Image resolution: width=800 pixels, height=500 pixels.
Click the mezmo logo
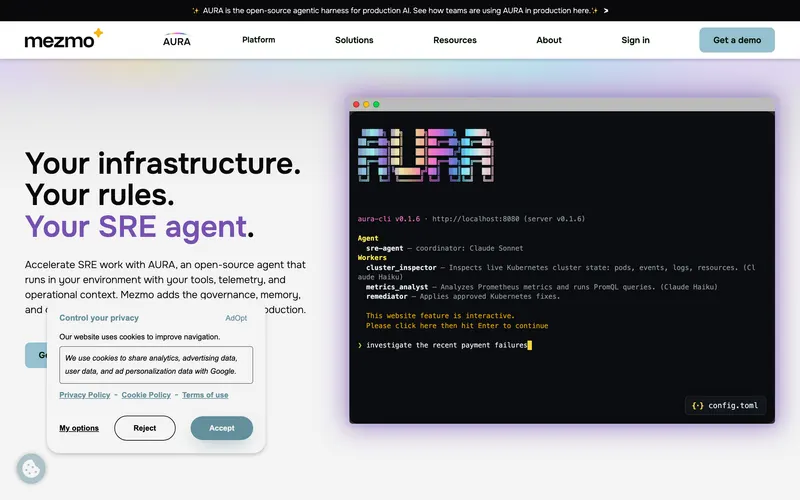click(x=64, y=38)
